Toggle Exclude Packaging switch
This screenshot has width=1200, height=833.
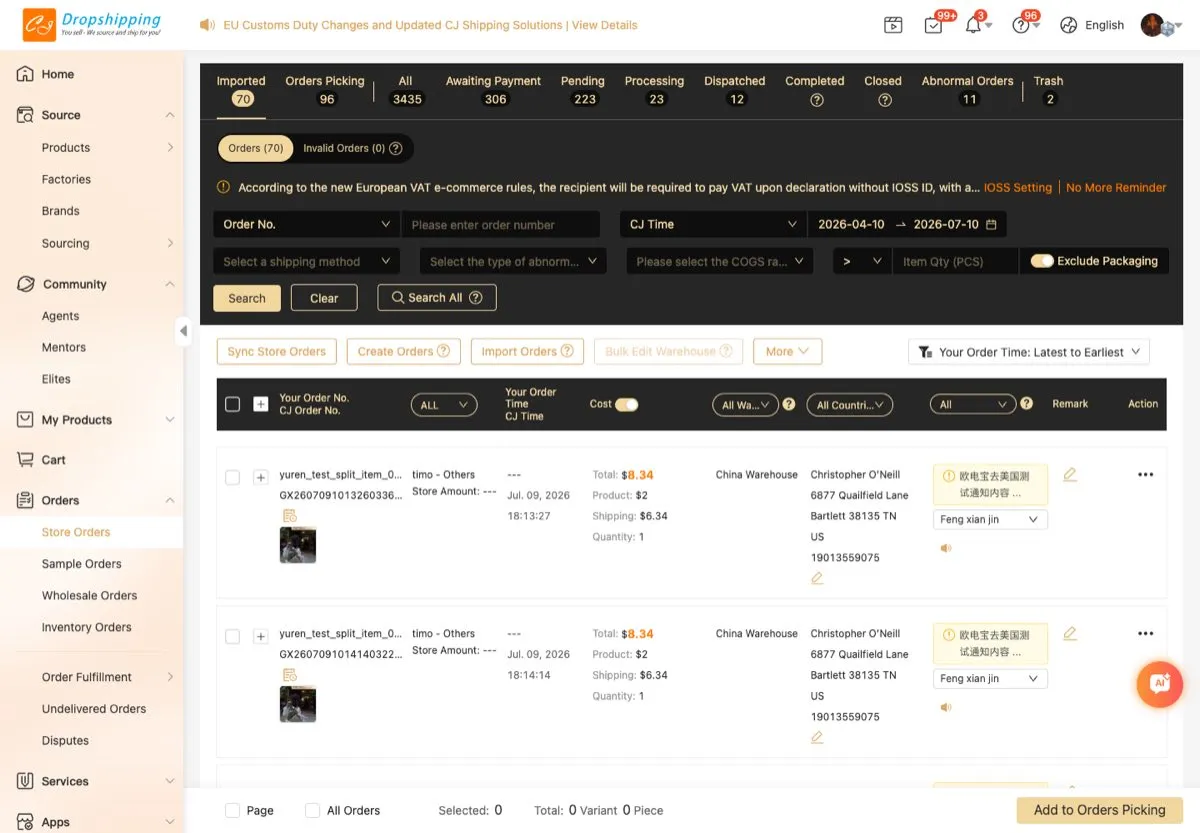click(1042, 261)
